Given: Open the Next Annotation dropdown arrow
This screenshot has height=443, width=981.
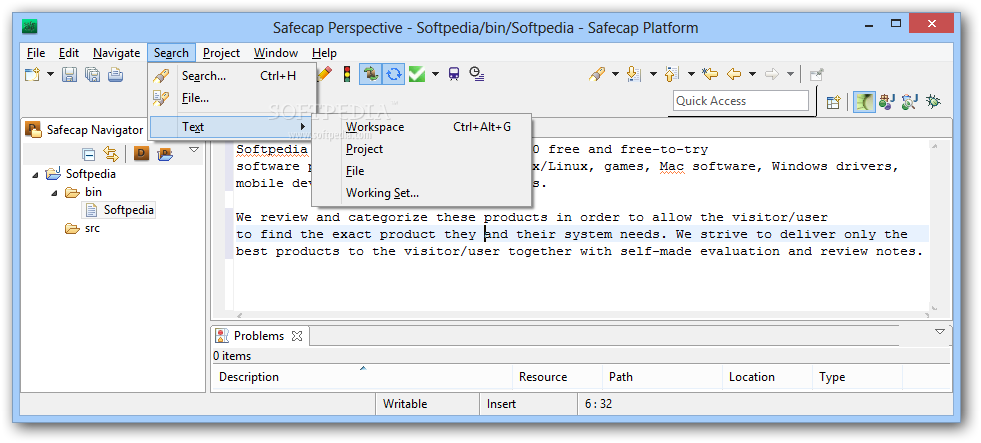Looking at the screenshot, I should click(x=653, y=74).
